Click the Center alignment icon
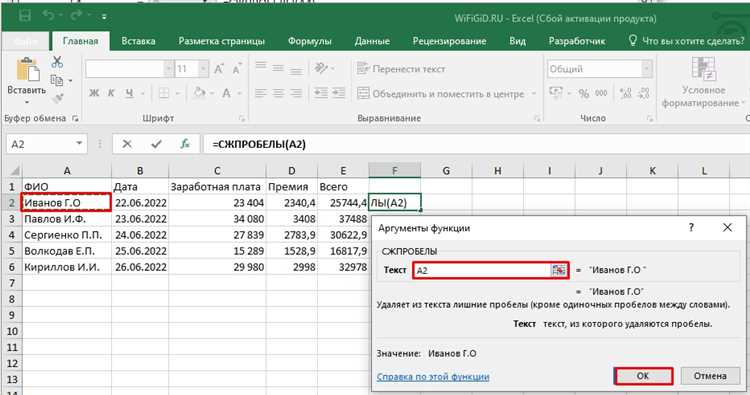The image size is (750, 395). pos(278,93)
